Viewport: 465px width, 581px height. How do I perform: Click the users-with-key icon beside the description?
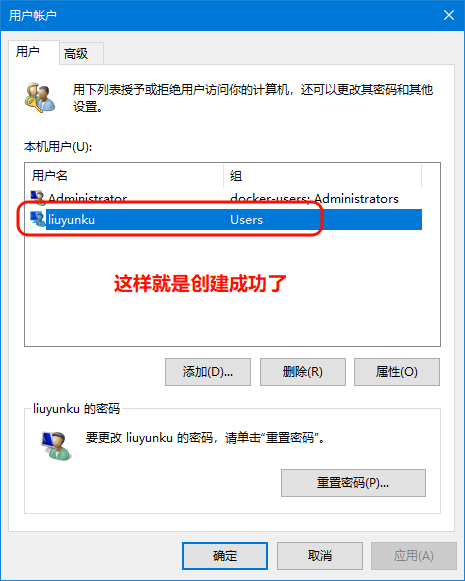click(x=40, y=98)
